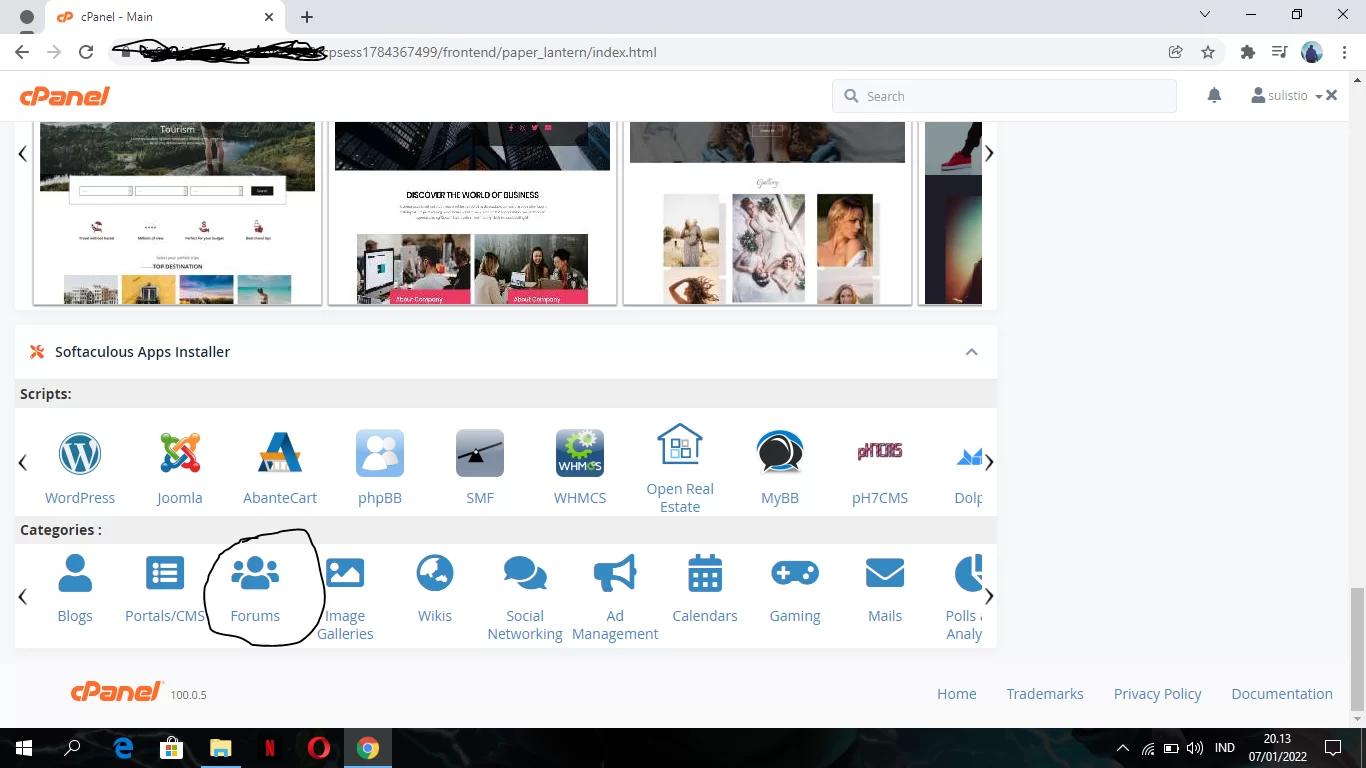
Task: Switch to the cPanel - Main tab
Action: point(150,17)
